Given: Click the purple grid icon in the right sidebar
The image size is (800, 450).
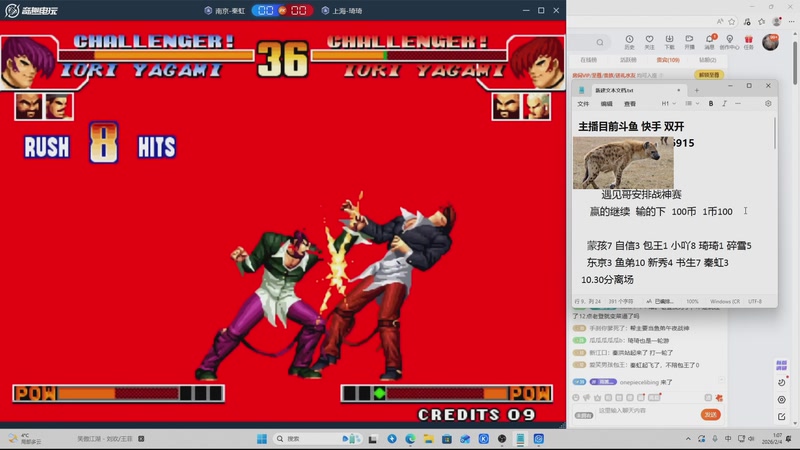Looking at the screenshot, I should pyautogui.click(x=782, y=365).
